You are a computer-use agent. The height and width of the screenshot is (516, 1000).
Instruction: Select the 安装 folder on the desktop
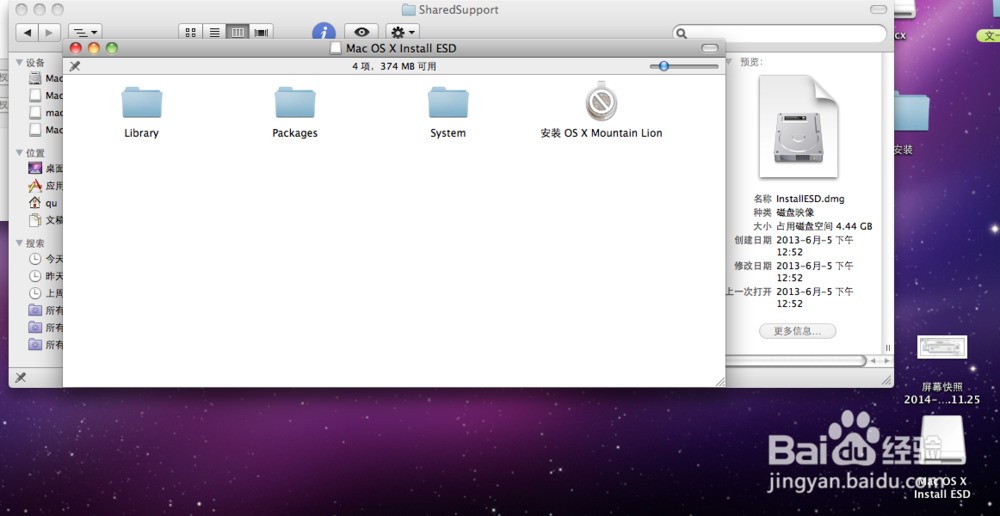click(911, 112)
